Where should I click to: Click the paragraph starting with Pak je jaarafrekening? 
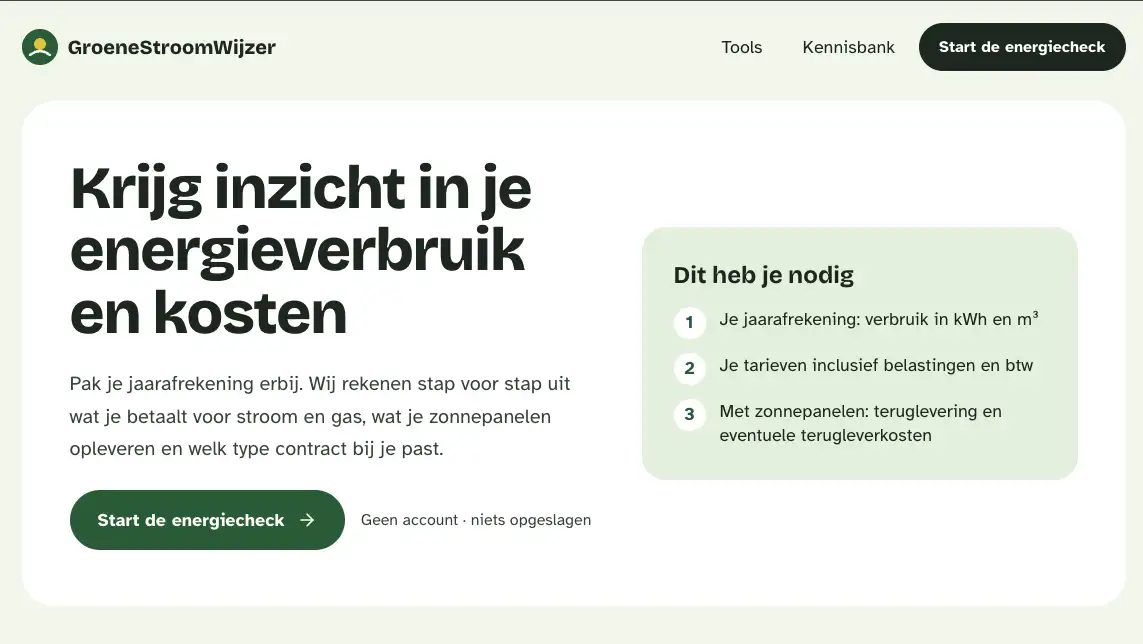(320, 416)
